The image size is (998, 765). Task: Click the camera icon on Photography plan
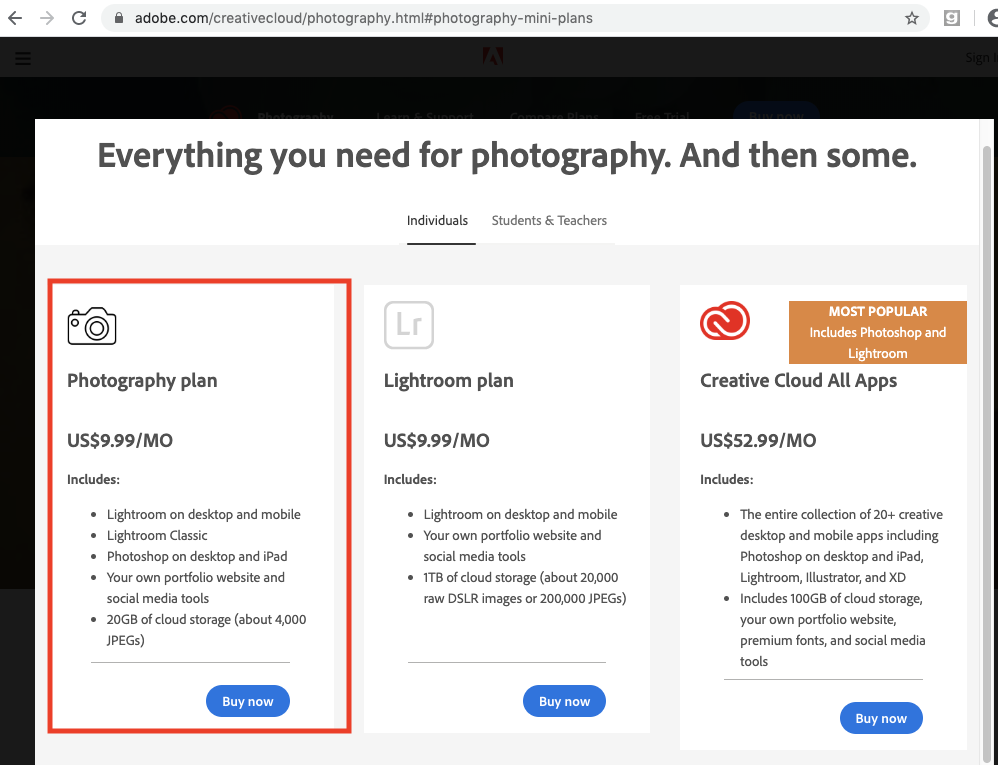[92, 326]
